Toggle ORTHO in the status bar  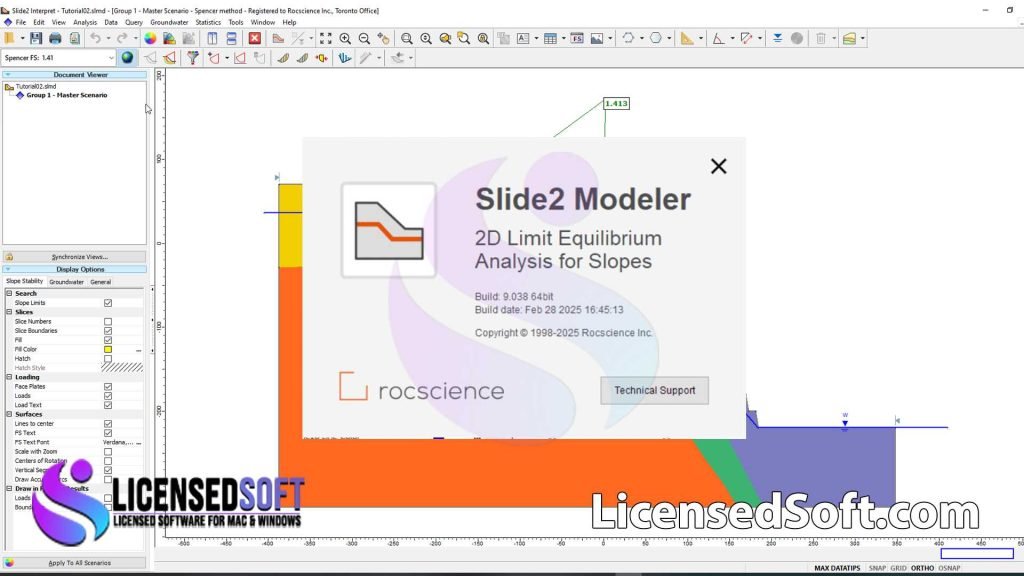coord(922,568)
